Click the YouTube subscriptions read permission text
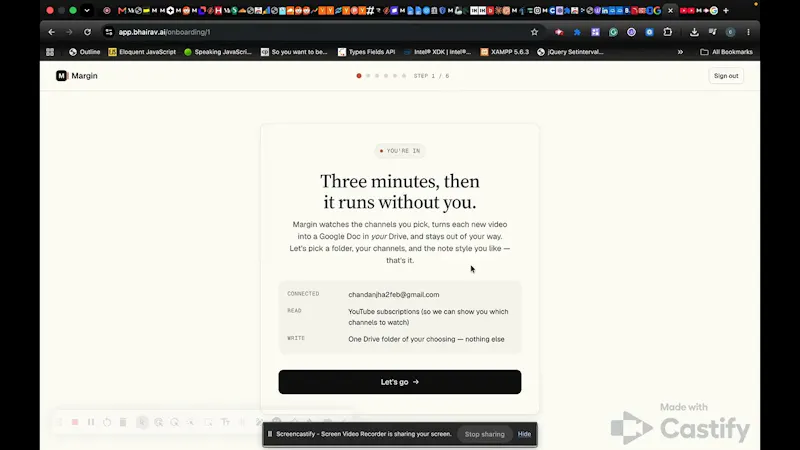800x450 pixels. point(428,317)
